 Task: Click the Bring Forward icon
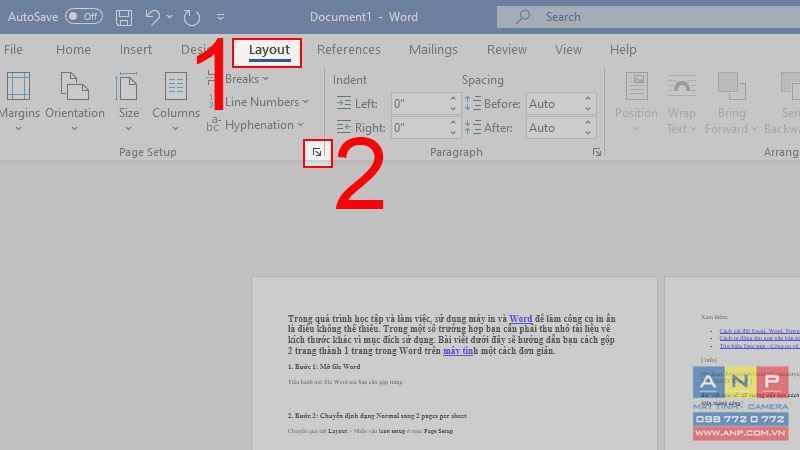pos(732,86)
